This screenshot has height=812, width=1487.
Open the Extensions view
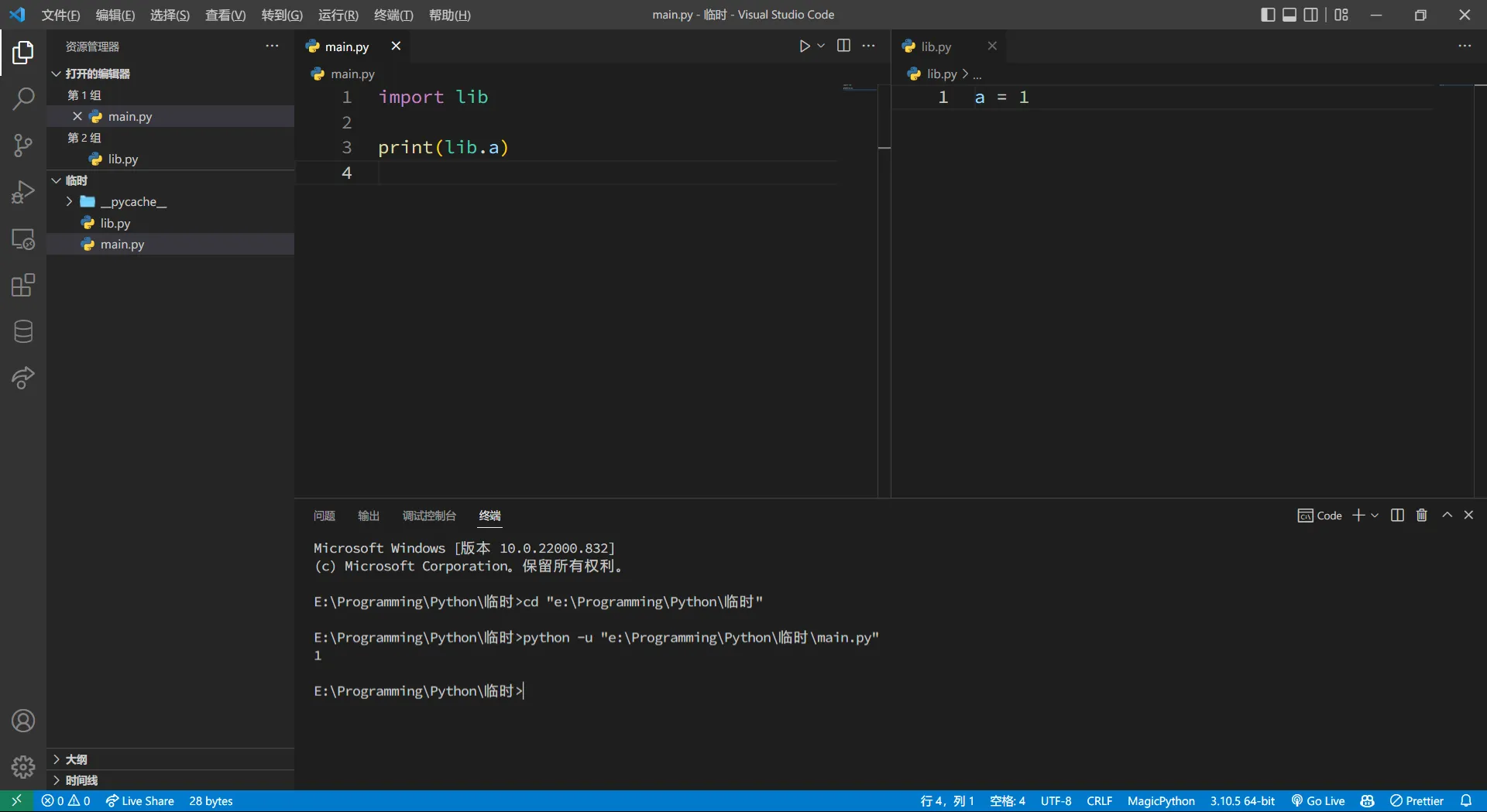23,286
